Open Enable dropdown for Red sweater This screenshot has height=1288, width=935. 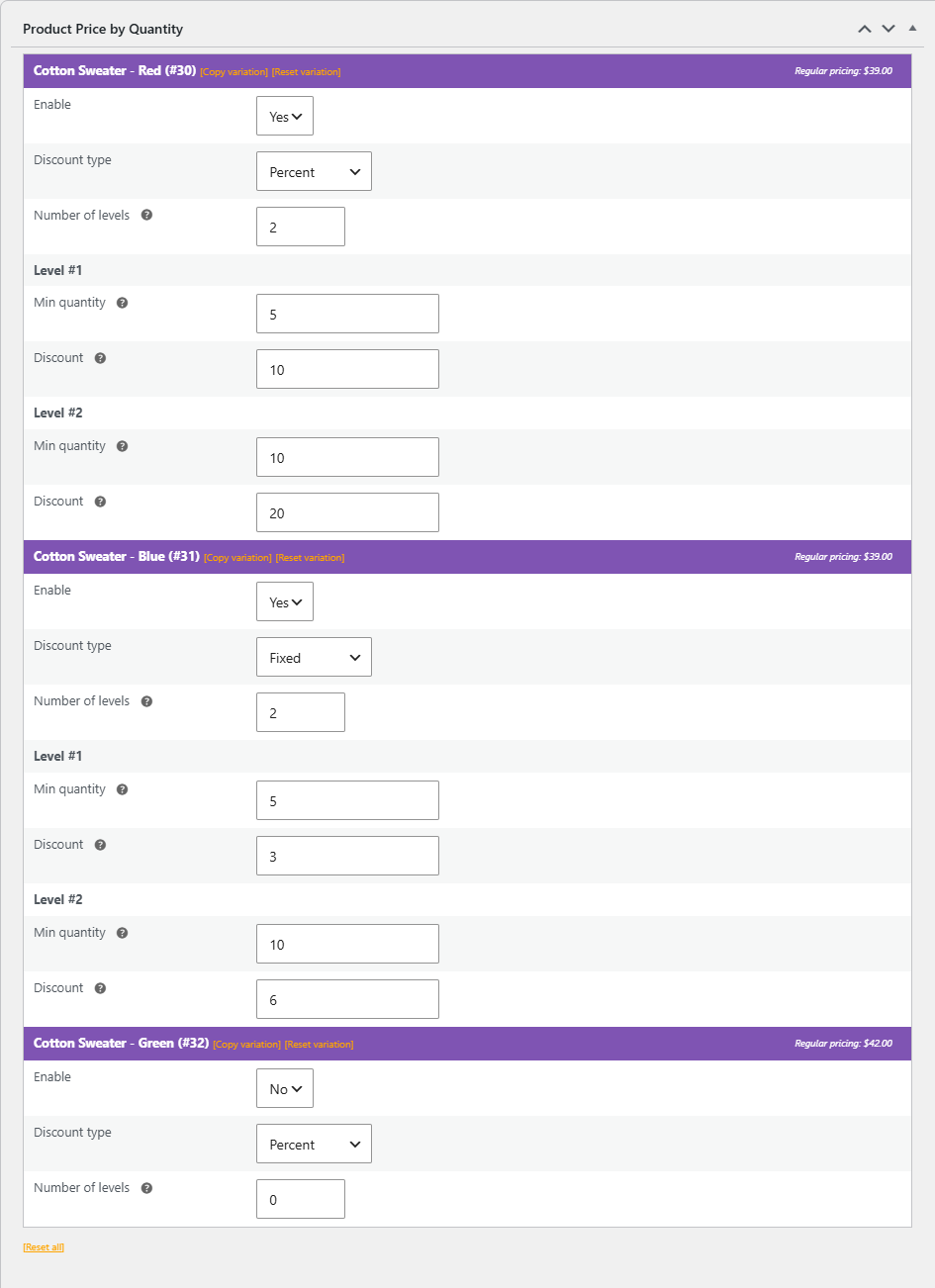[x=285, y=116]
